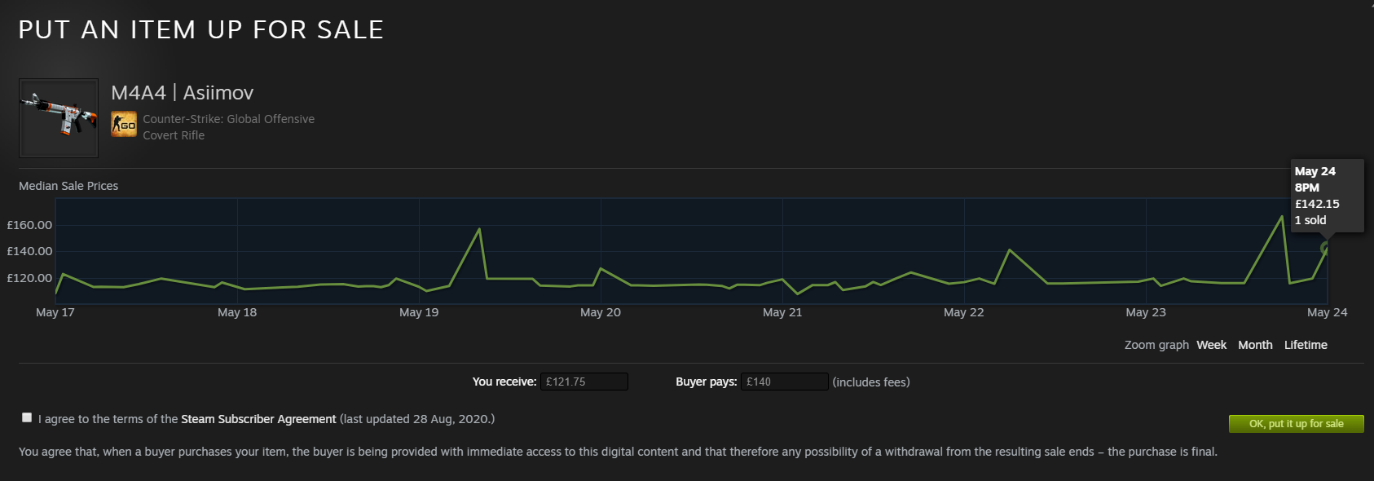This screenshot has width=1374, height=481.
Task: Click the May 24 data point marker
Action: [x=1326, y=248]
